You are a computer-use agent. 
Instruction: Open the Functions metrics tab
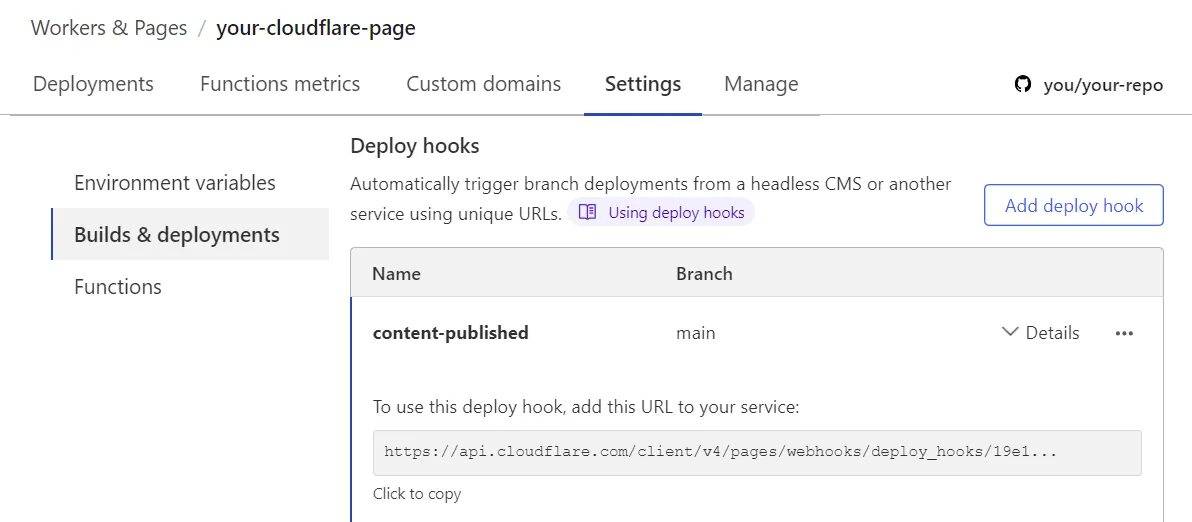(x=280, y=84)
